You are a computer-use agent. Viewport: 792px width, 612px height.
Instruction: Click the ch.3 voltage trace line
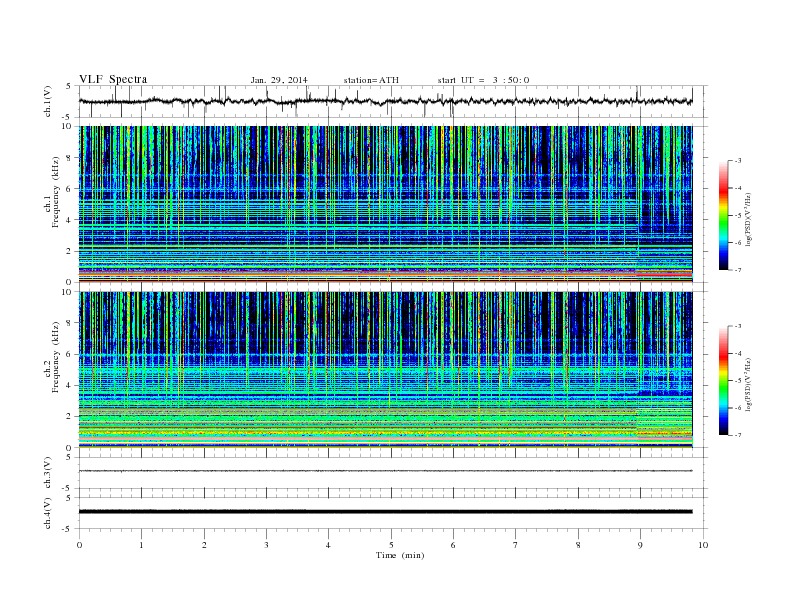coord(385,471)
